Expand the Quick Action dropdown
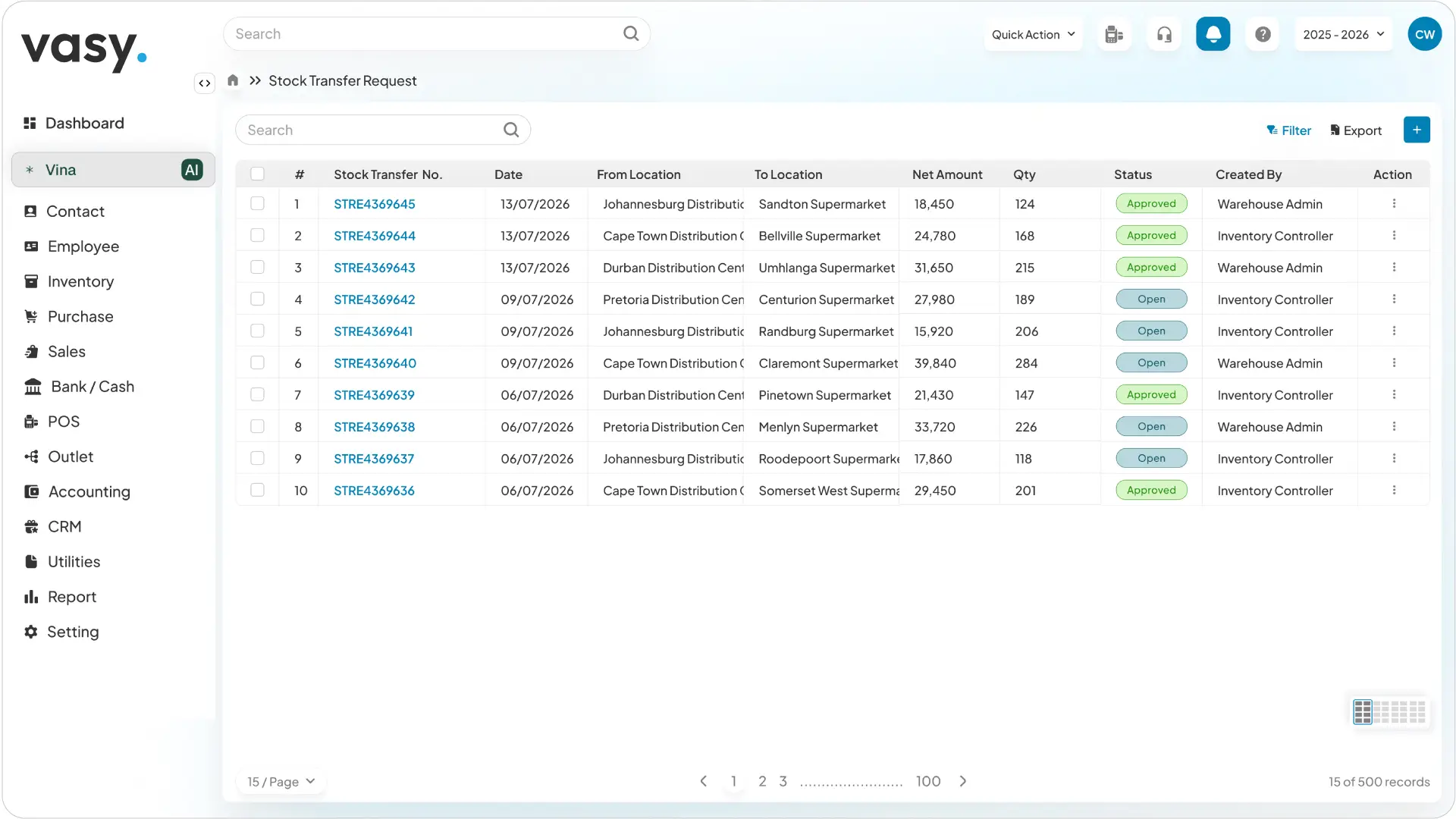 [1034, 34]
